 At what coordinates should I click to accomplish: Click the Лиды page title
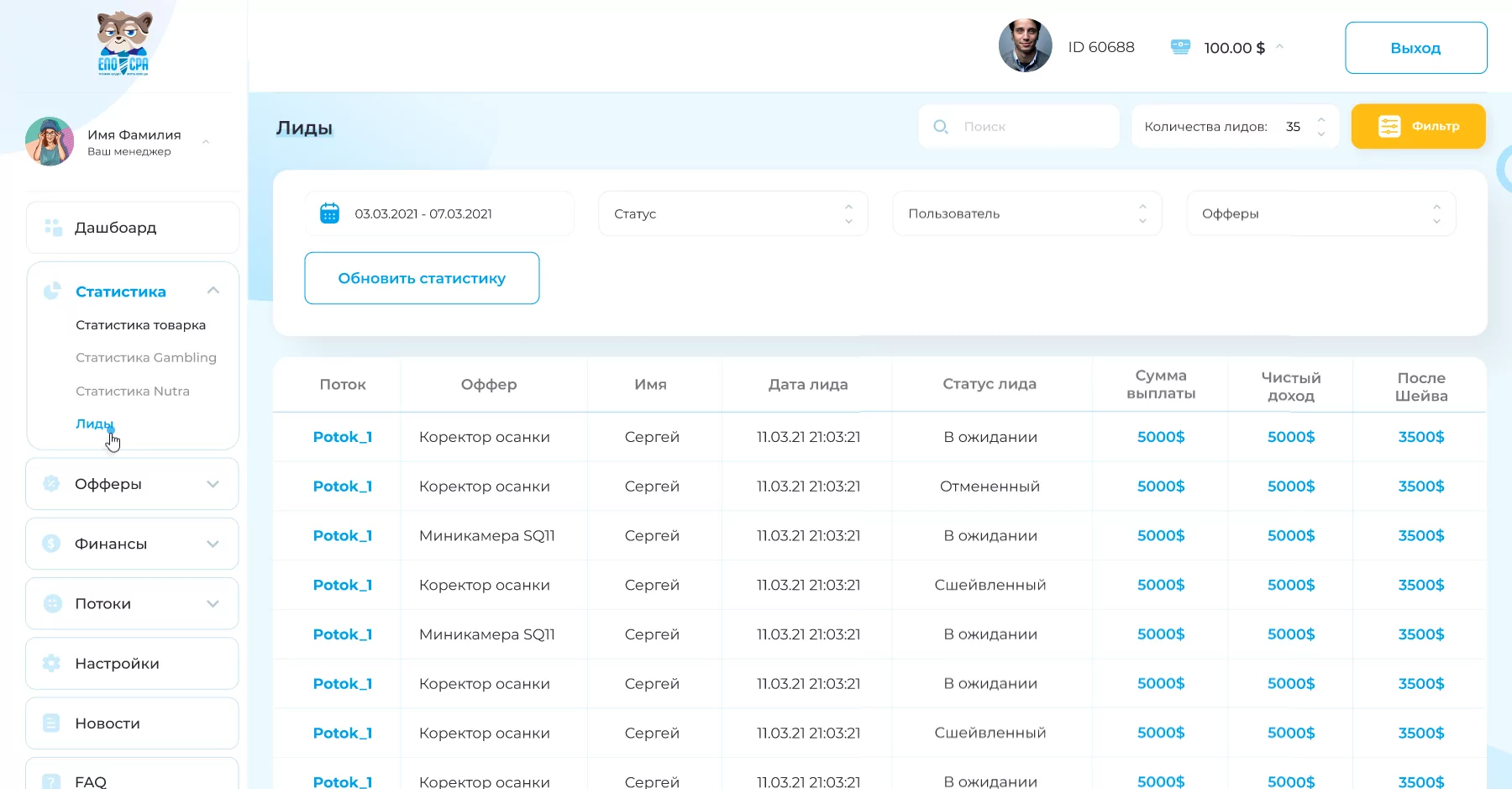304,128
